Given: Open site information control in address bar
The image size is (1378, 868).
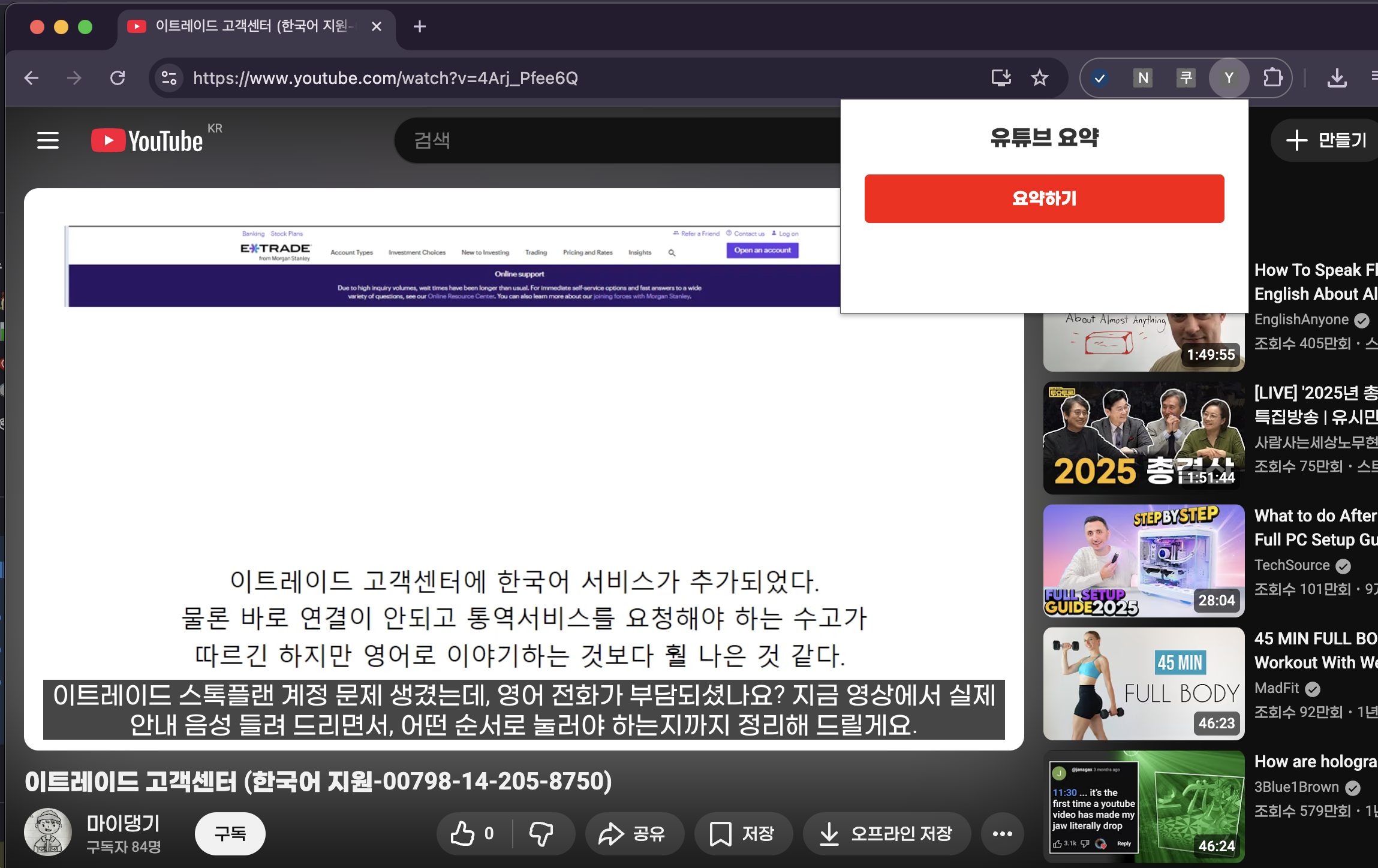Looking at the screenshot, I should click(x=169, y=78).
